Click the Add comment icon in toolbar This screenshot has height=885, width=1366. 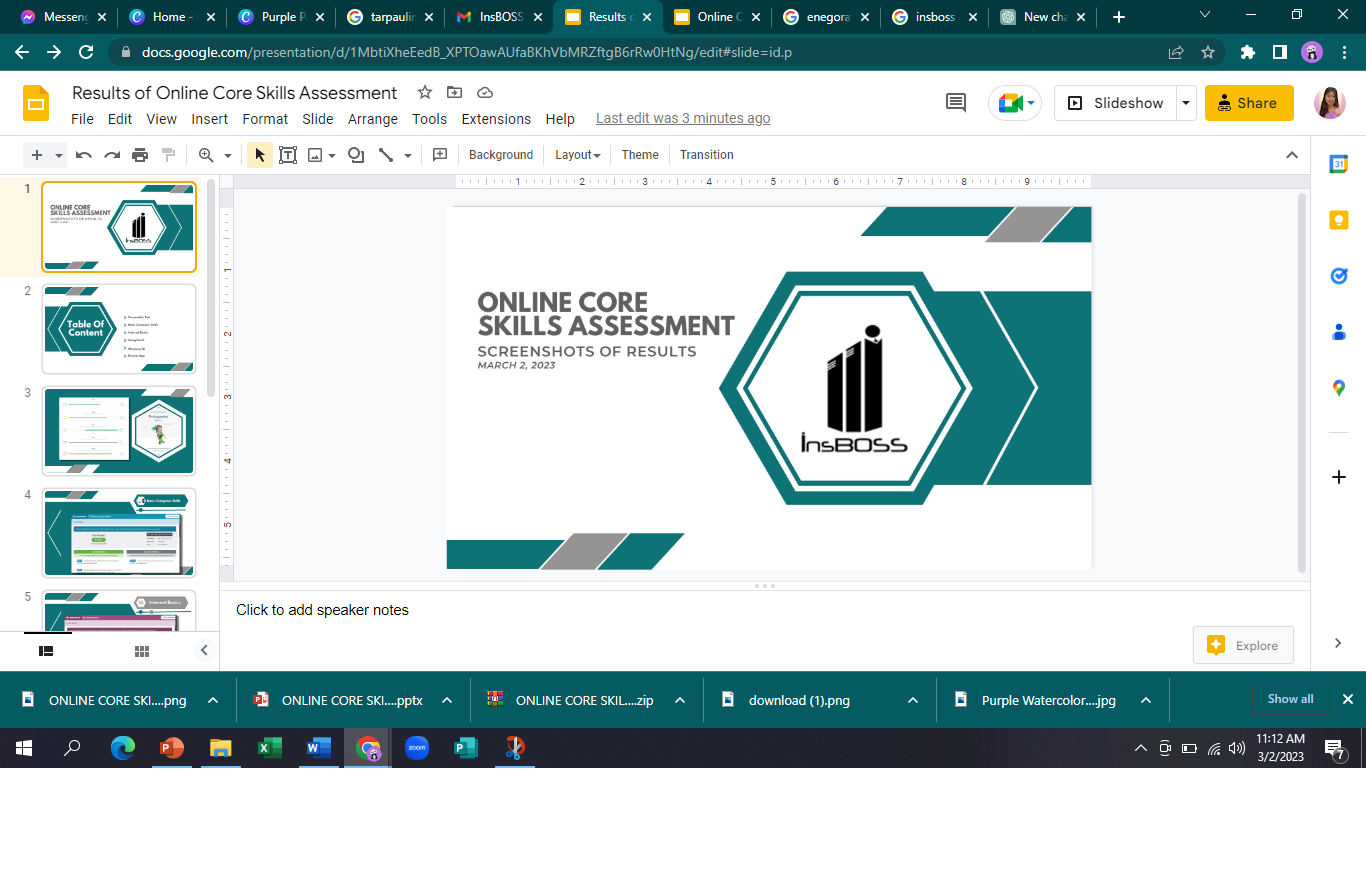439,155
